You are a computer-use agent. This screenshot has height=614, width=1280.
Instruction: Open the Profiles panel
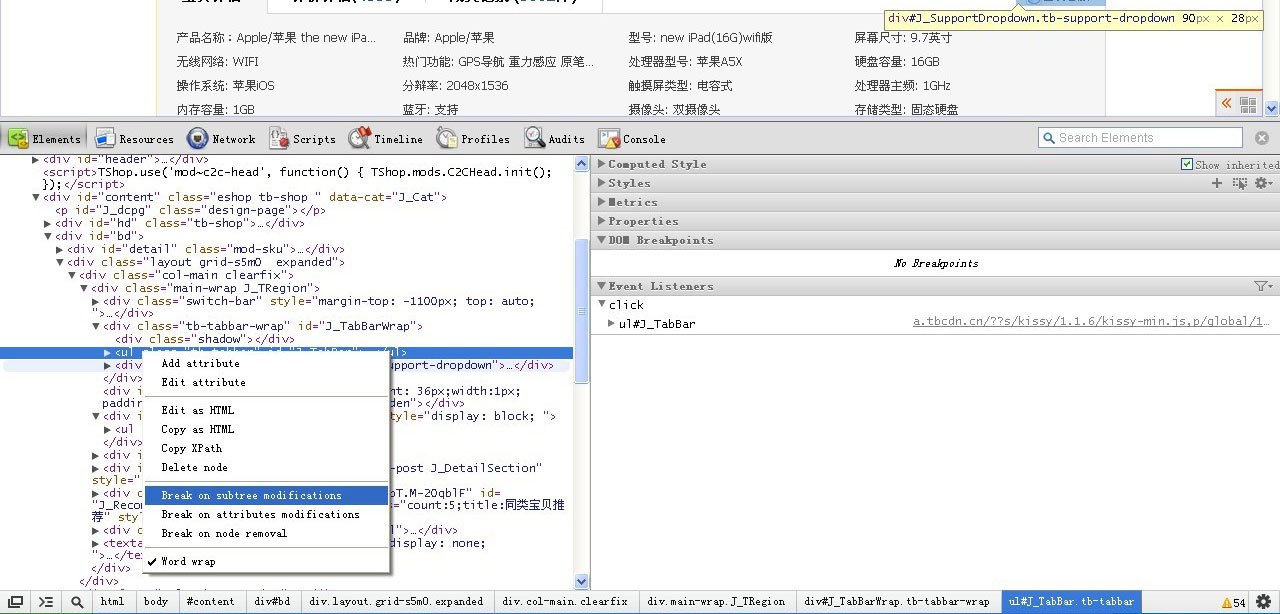(x=473, y=138)
